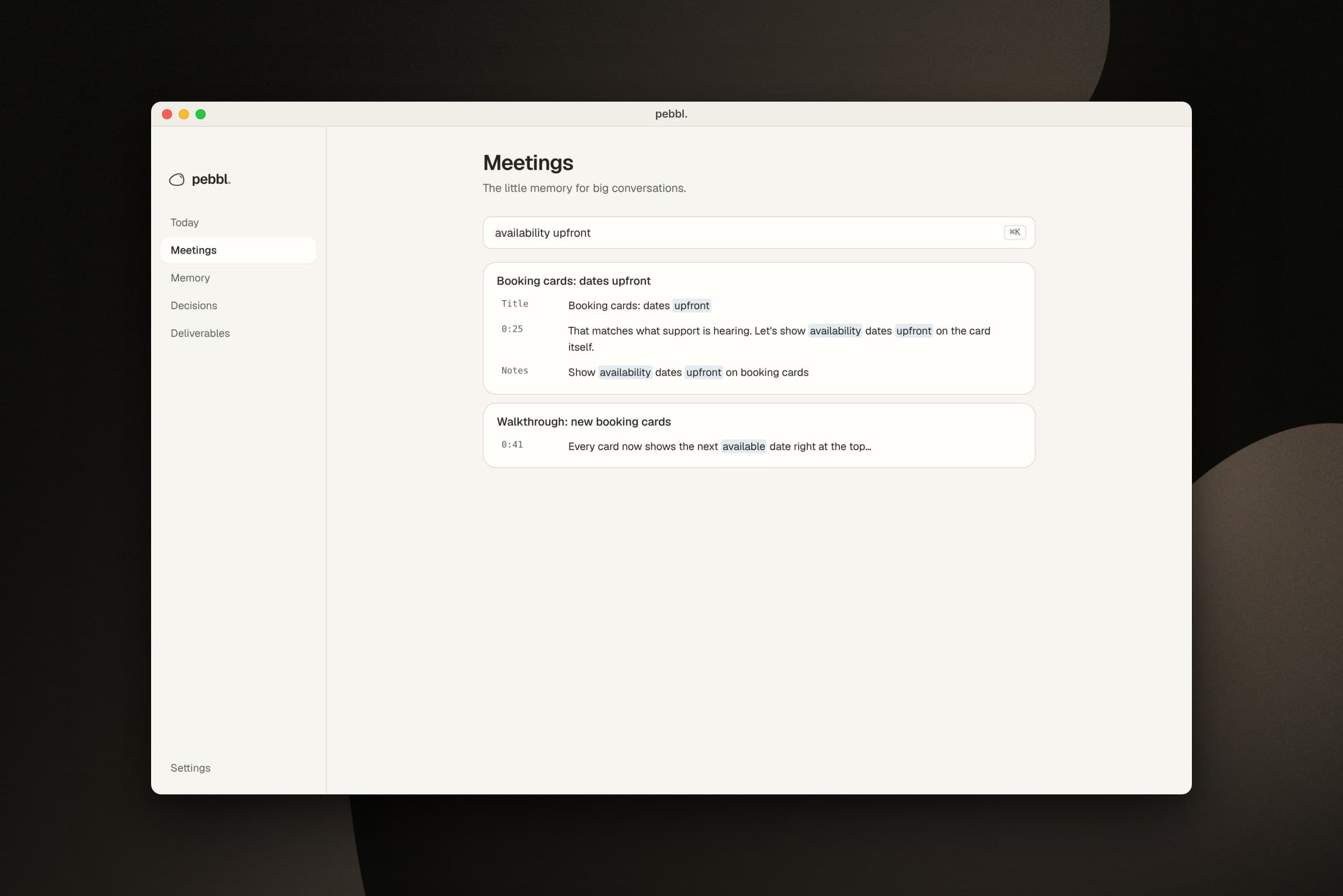Click the 'Meetings' page heading
Screen dimensions: 1343x896
point(528,163)
